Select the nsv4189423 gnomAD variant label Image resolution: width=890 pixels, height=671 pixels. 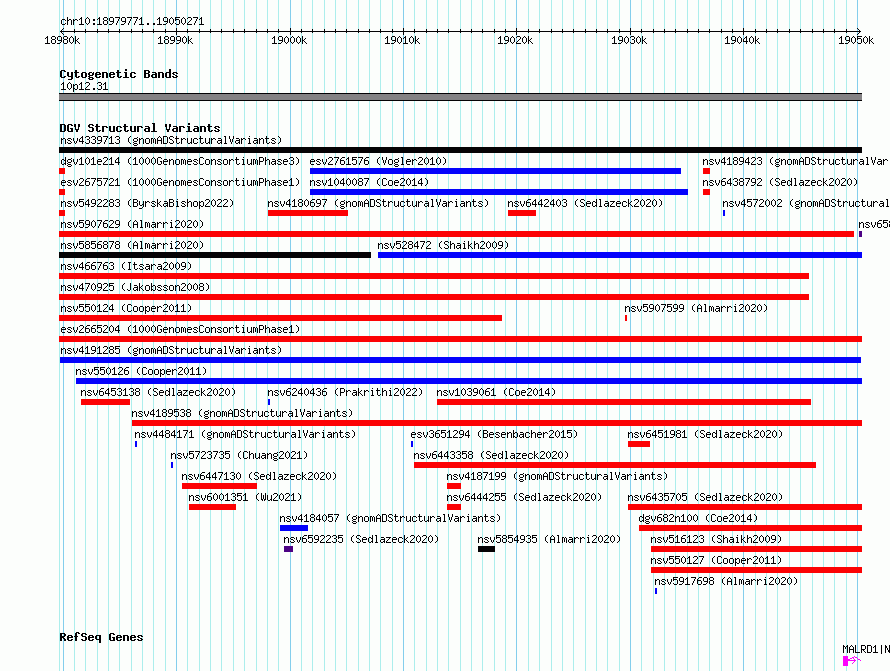coord(795,161)
